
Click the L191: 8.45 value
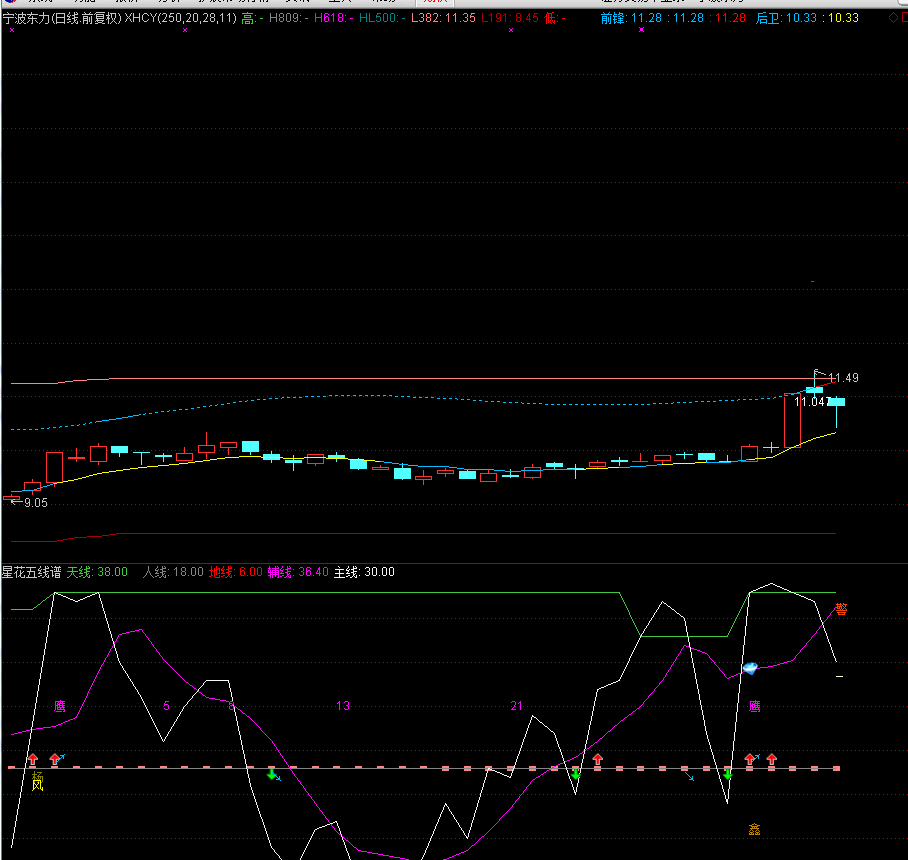click(x=510, y=18)
